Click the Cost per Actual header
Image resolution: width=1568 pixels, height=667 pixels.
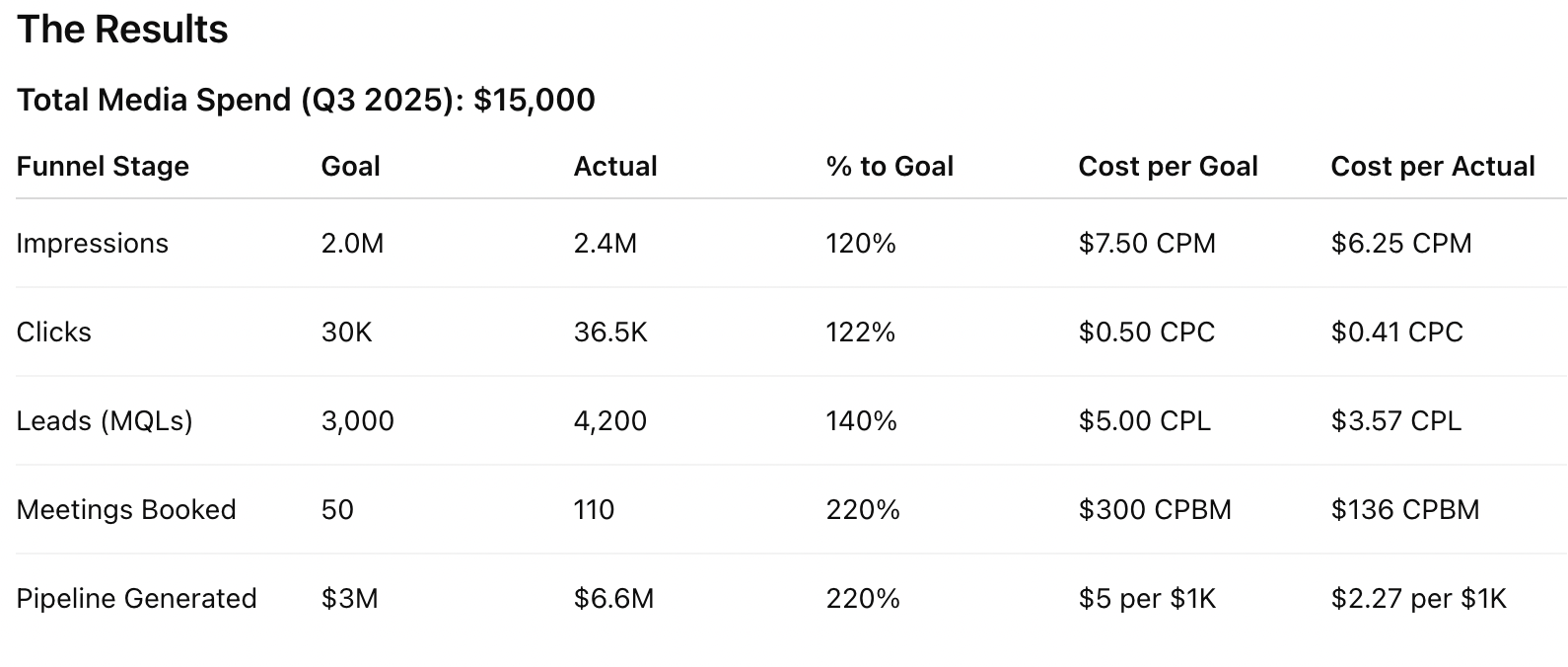click(x=1432, y=166)
